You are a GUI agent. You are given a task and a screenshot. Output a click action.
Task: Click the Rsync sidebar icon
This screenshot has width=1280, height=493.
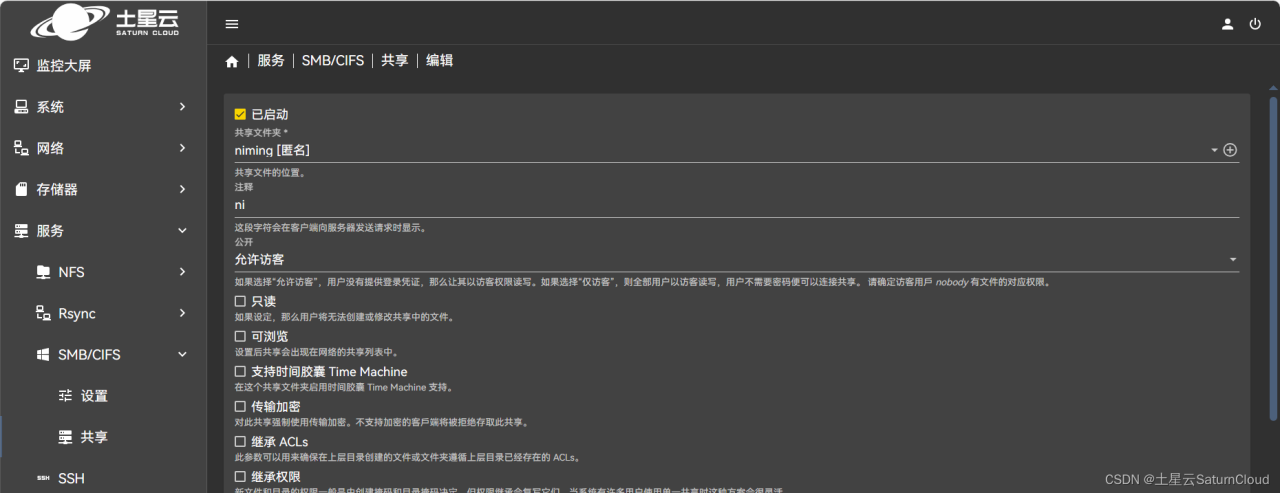point(43,313)
